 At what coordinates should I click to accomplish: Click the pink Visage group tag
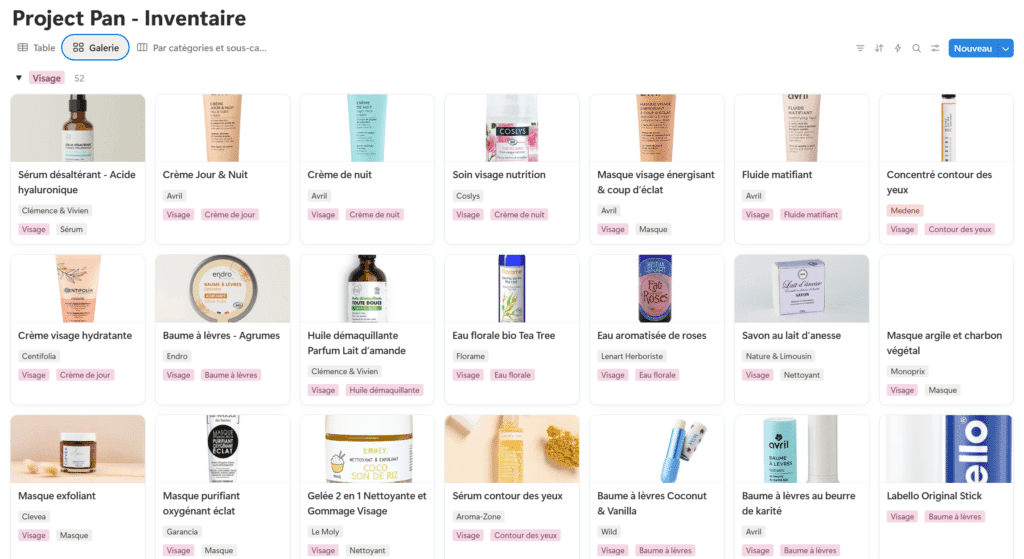tap(46, 78)
